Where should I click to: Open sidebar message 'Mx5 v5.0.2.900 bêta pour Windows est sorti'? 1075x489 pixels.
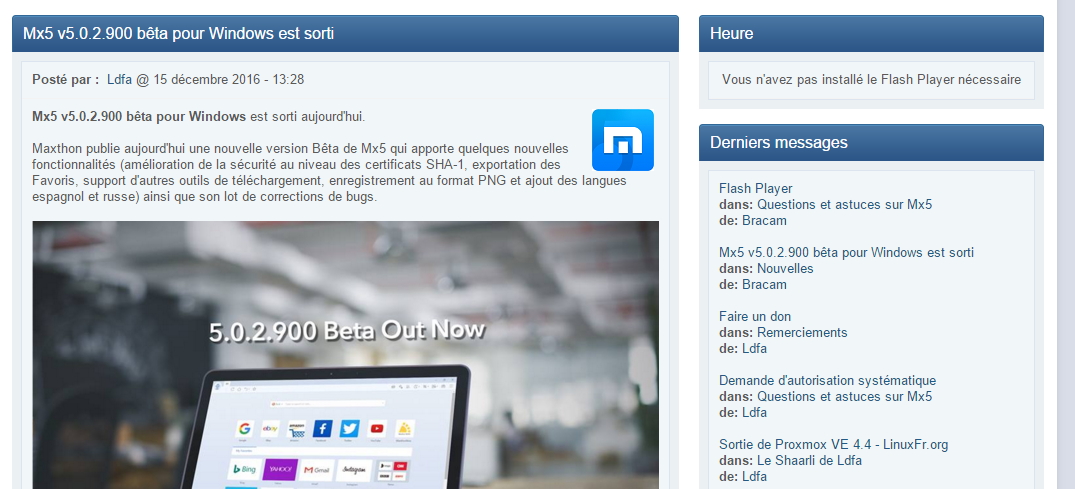pyautogui.click(x=847, y=252)
